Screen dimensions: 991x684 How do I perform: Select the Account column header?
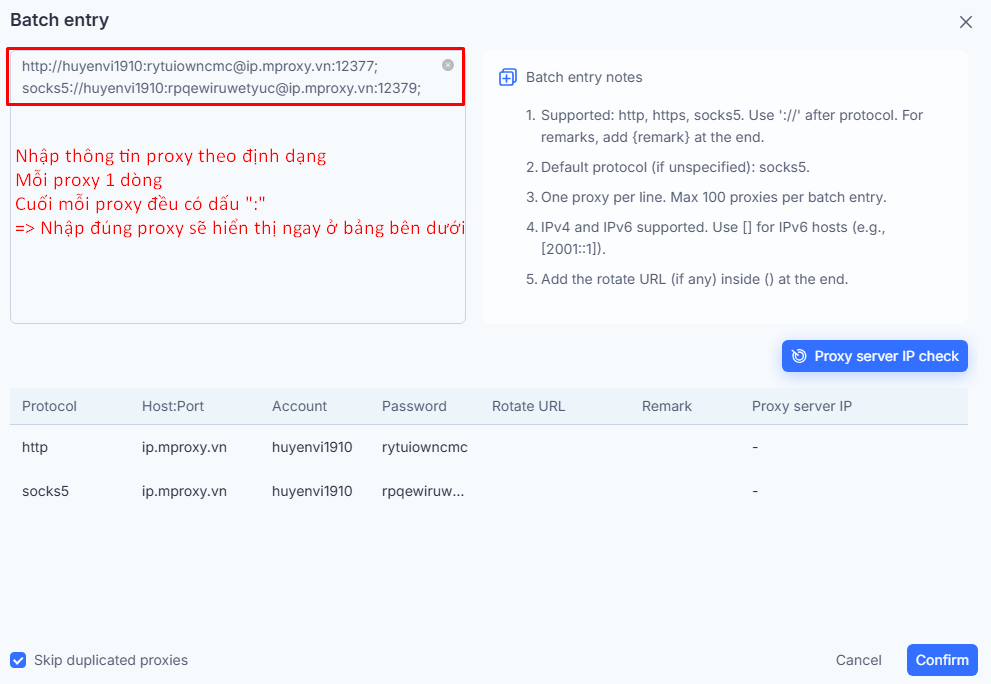coord(299,406)
